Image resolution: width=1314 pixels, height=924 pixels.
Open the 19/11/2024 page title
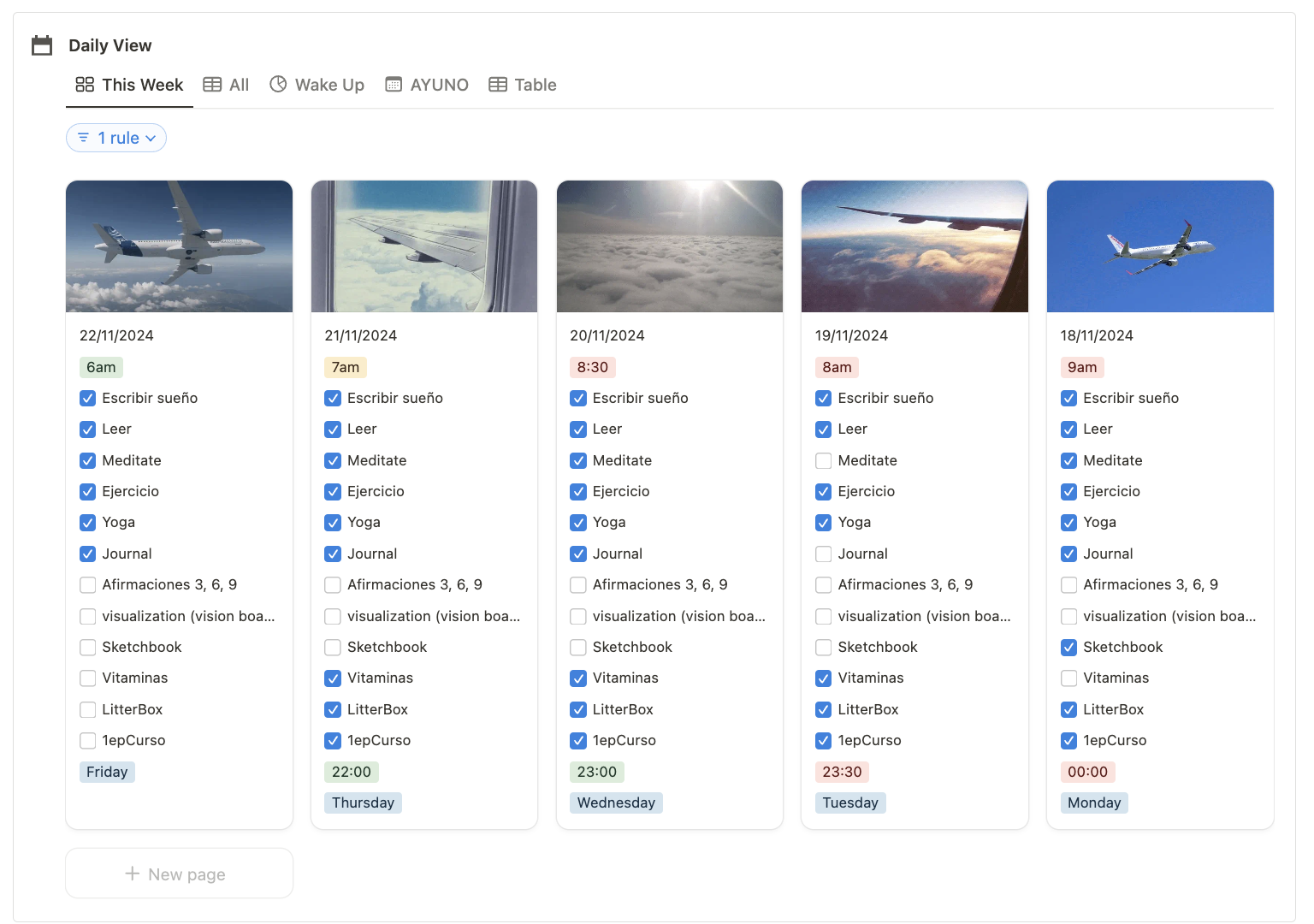(852, 335)
